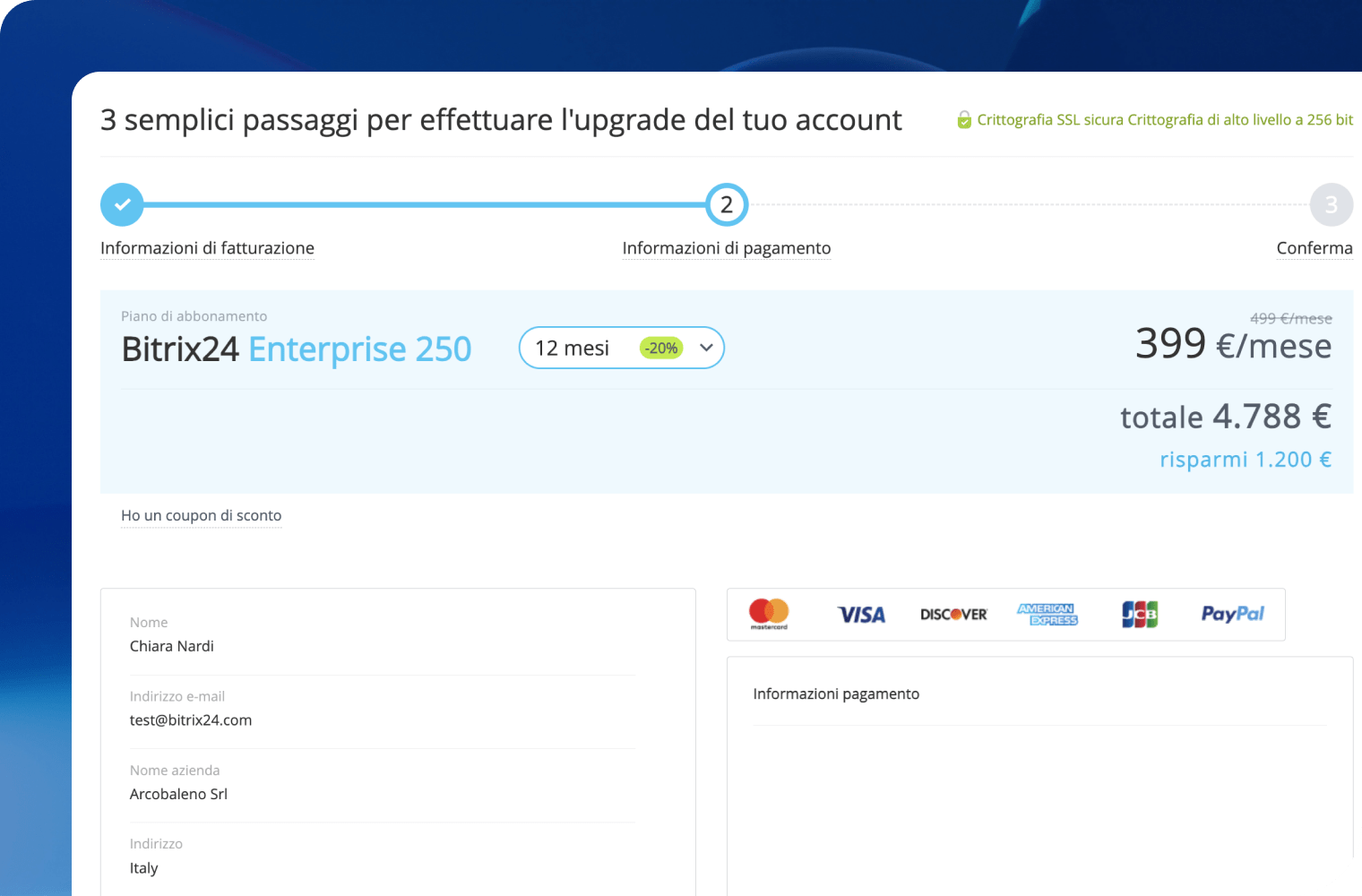Click the Indirizzo e-mail label
The width and height of the screenshot is (1362, 896).
pos(177,696)
